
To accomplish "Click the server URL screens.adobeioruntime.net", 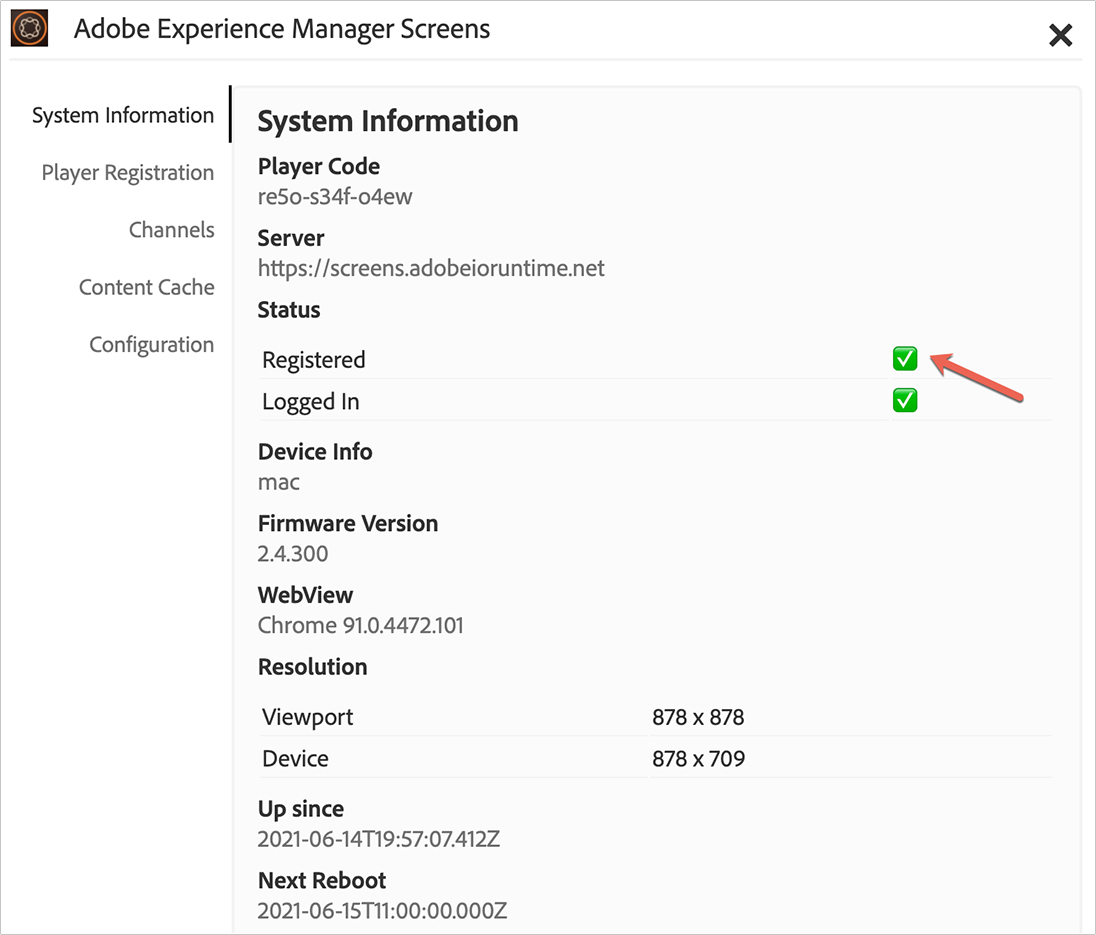I will click(x=431, y=268).
